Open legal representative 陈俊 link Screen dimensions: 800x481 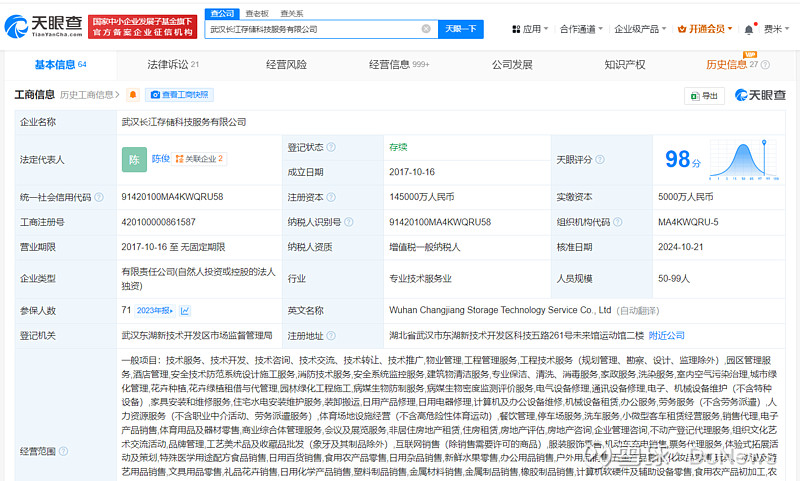[x=160, y=159]
